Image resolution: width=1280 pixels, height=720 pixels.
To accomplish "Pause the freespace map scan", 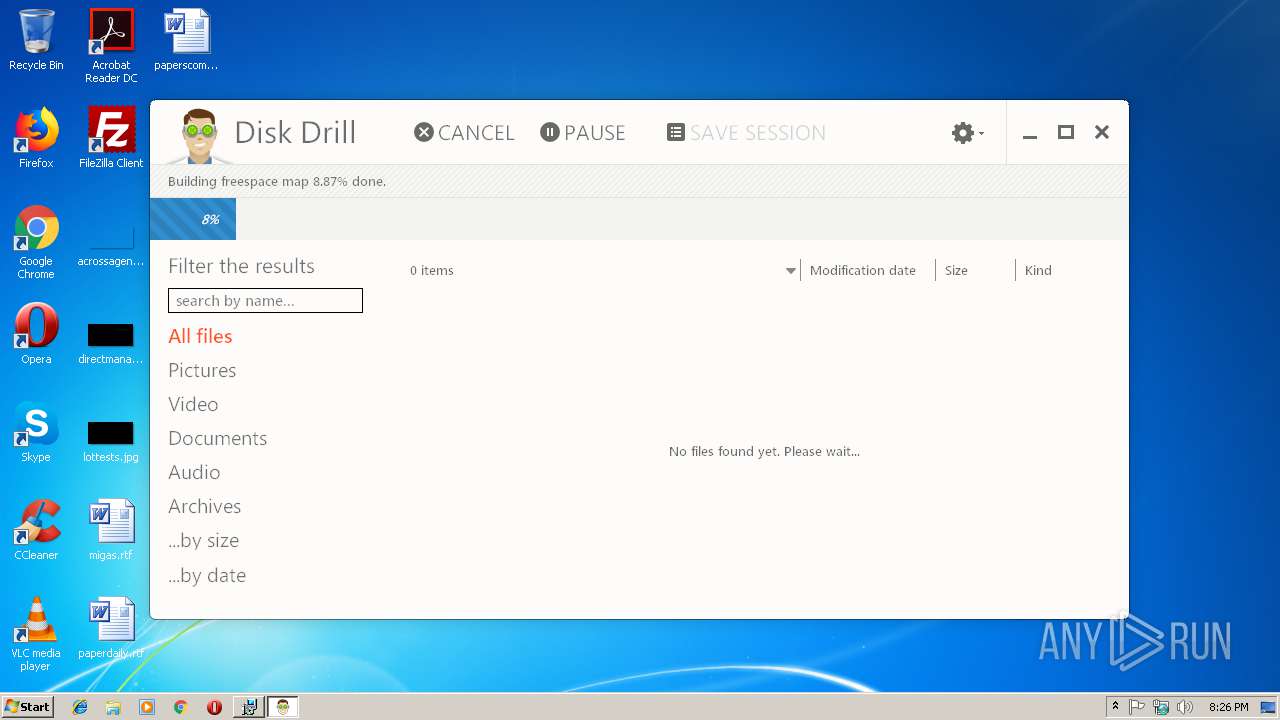I will coord(582,132).
